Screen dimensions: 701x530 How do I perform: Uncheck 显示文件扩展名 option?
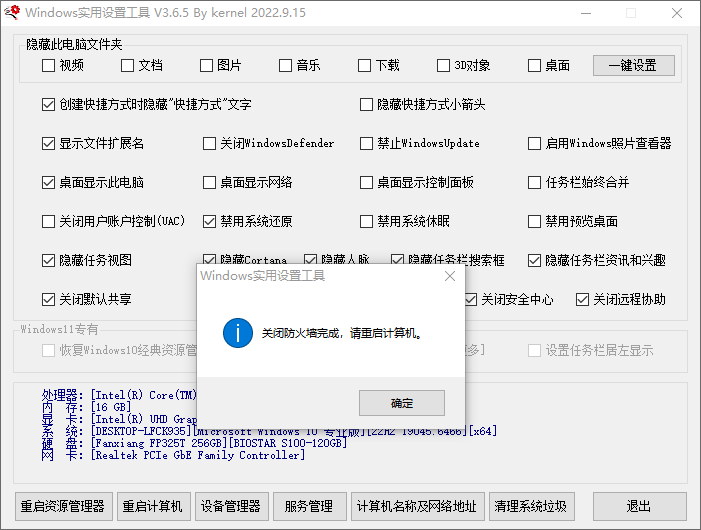[x=48, y=143]
